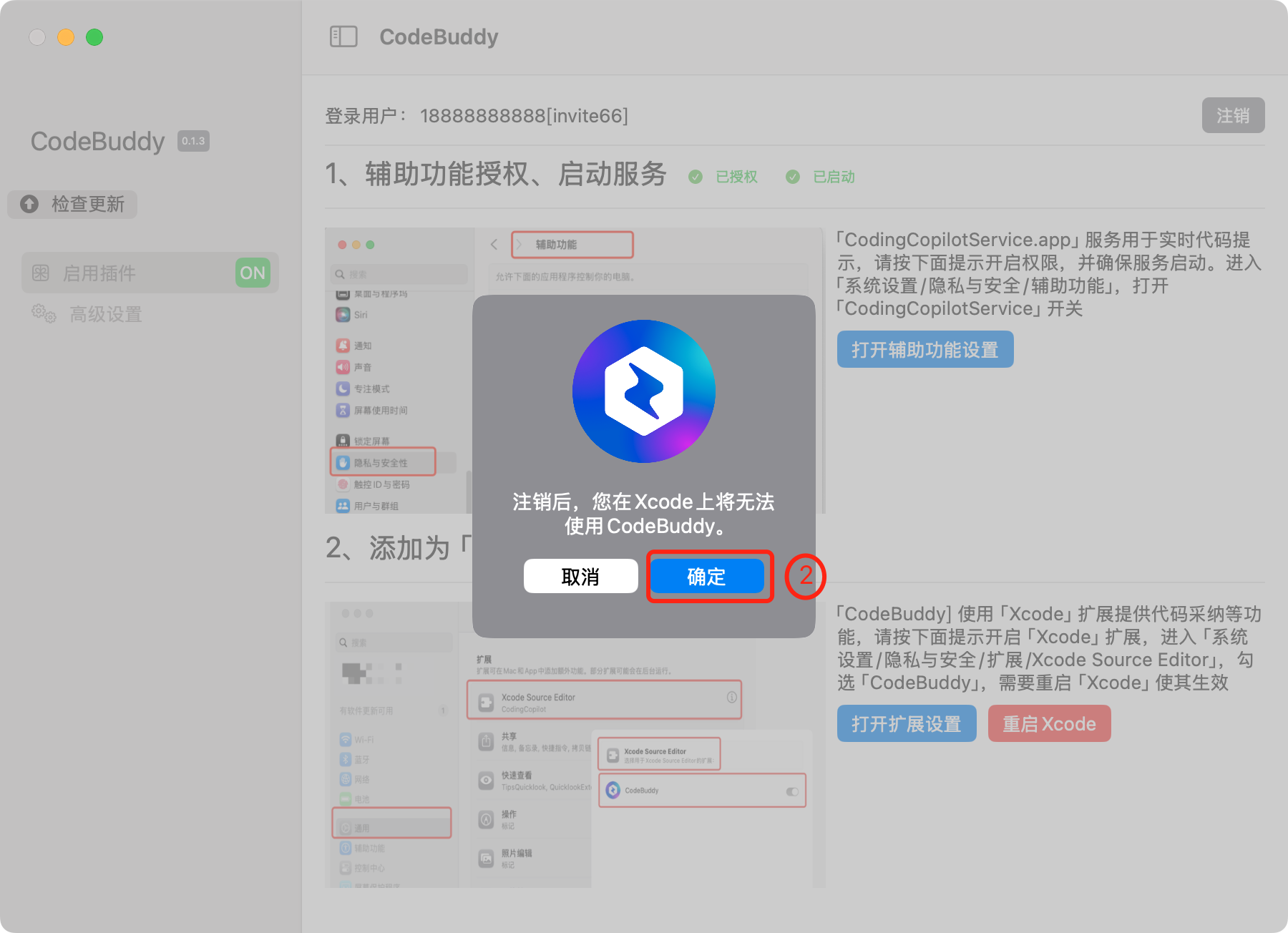1288x933 pixels.
Task: Click 打开扩展设置 button
Action: (x=906, y=723)
